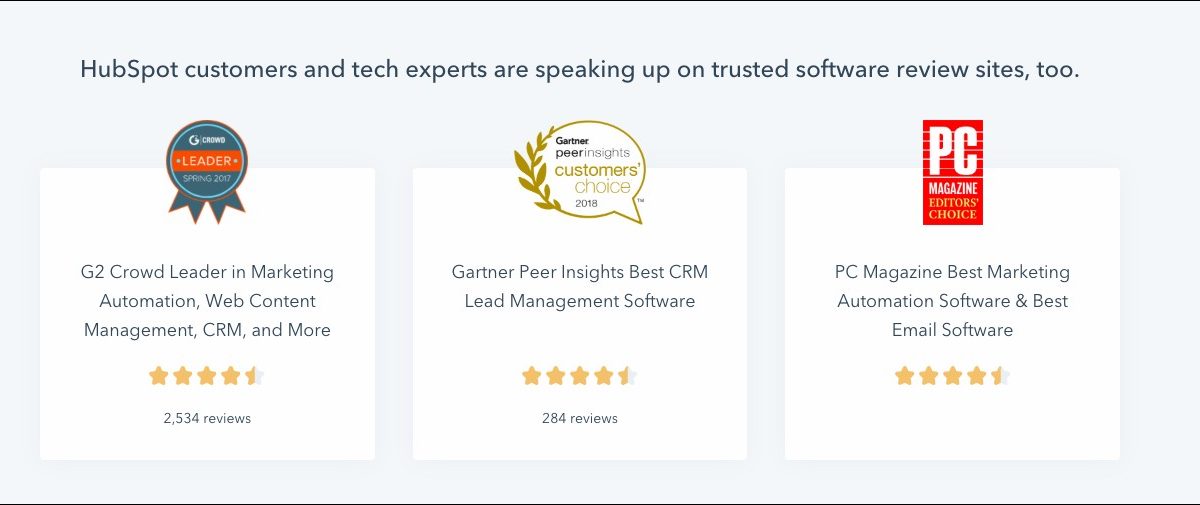This screenshot has width=1200, height=505.
Task: Select the first star in PC Magazine rating
Action: pos(904,376)
